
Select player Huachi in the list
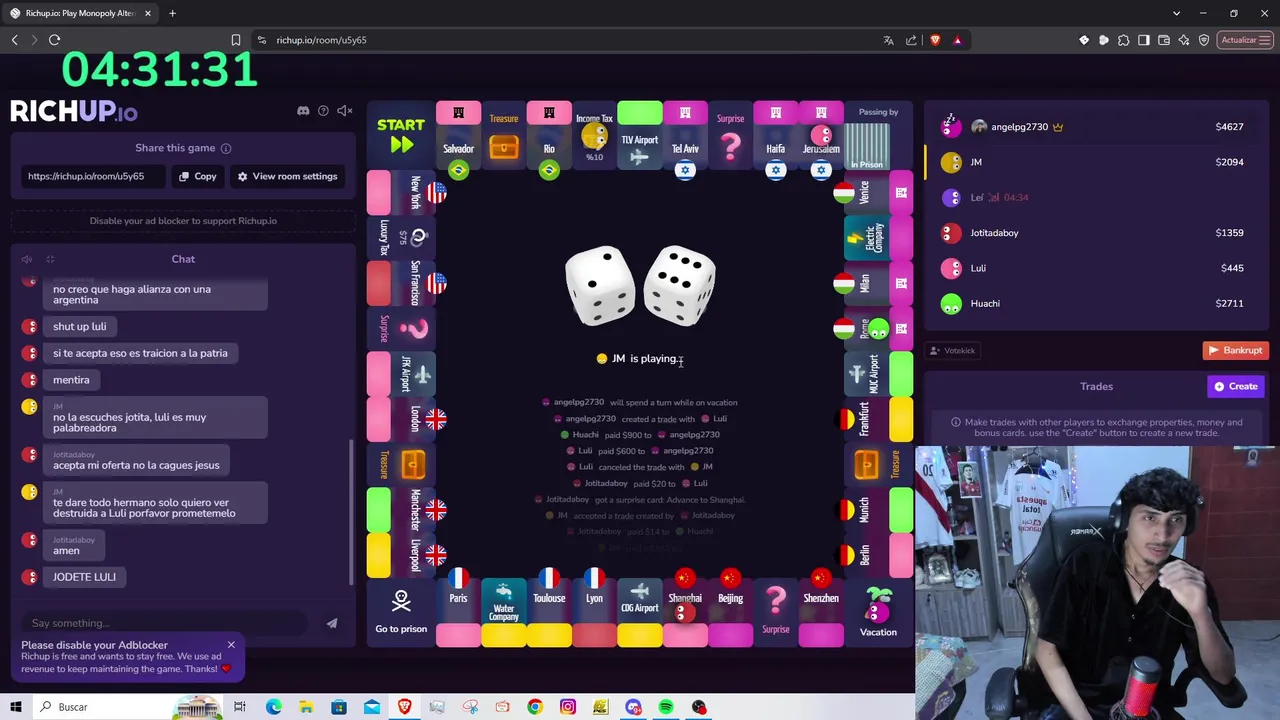click(x=1095, y=303)
